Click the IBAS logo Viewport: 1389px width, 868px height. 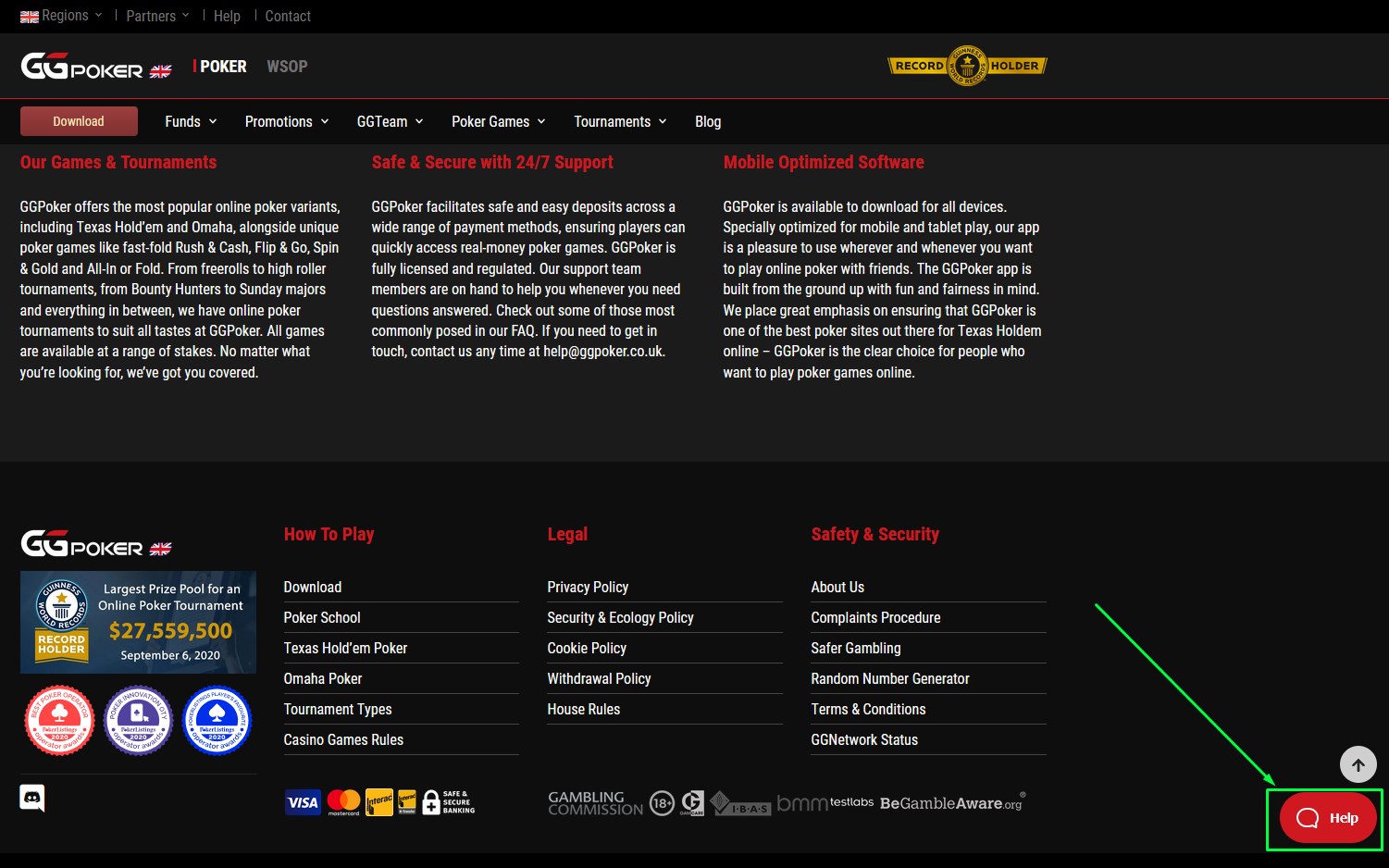(740, 803)
